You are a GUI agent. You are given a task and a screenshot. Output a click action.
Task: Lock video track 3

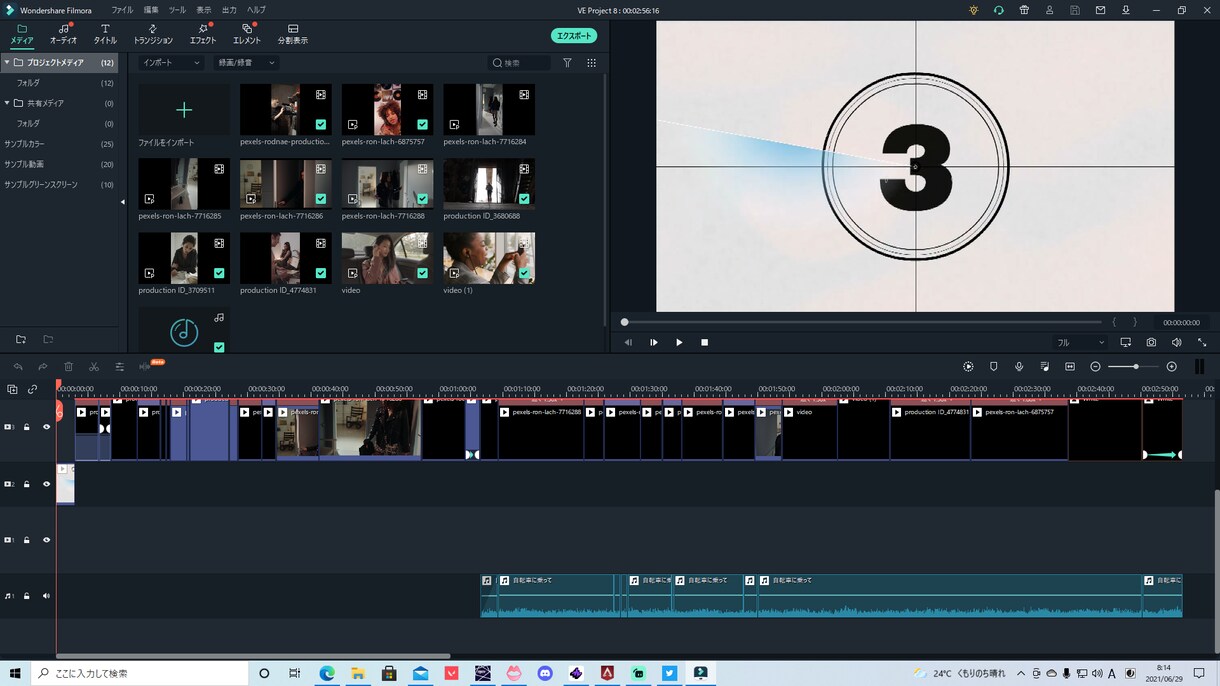(27, 427)
